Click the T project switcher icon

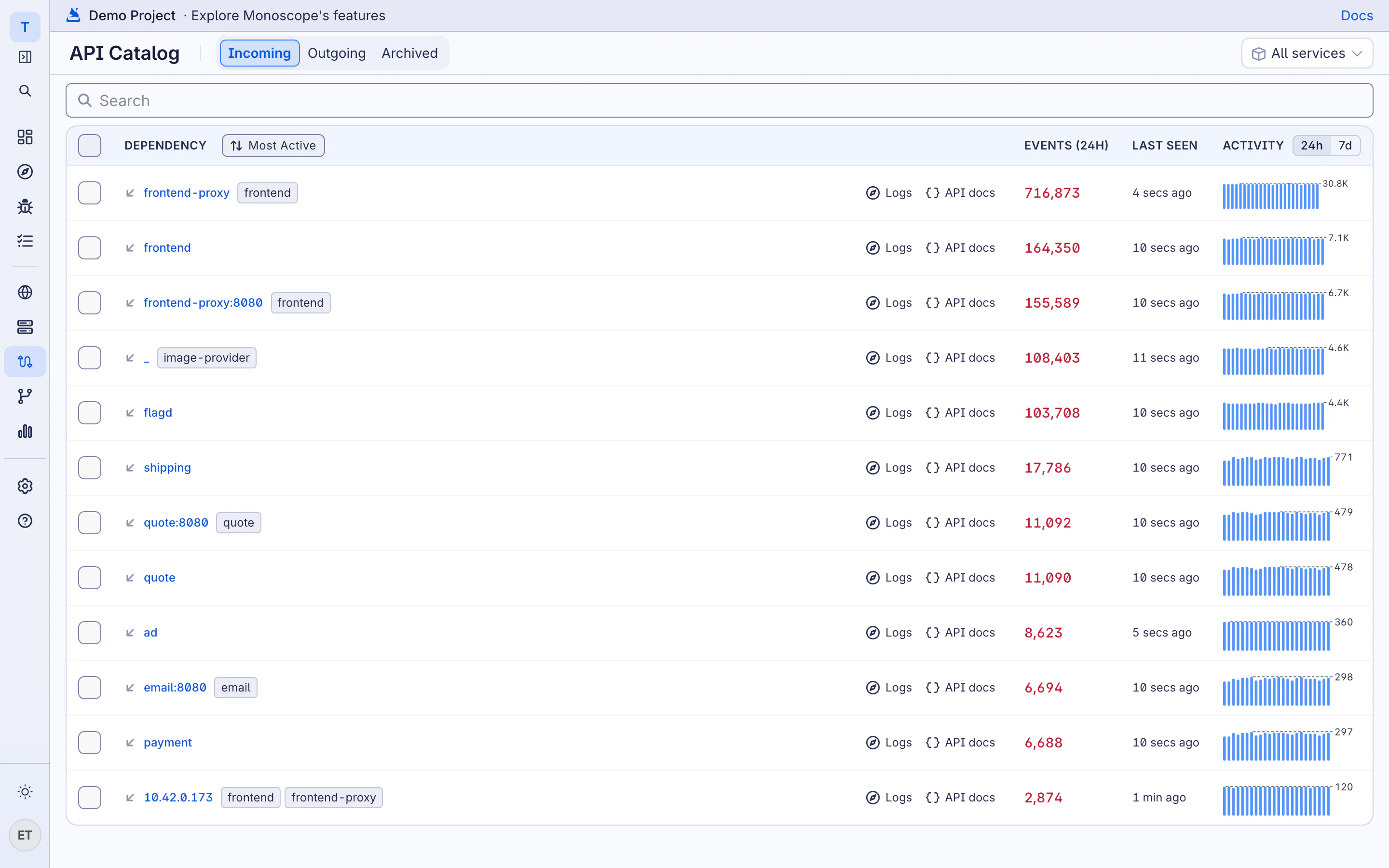[x=25, y=27]
